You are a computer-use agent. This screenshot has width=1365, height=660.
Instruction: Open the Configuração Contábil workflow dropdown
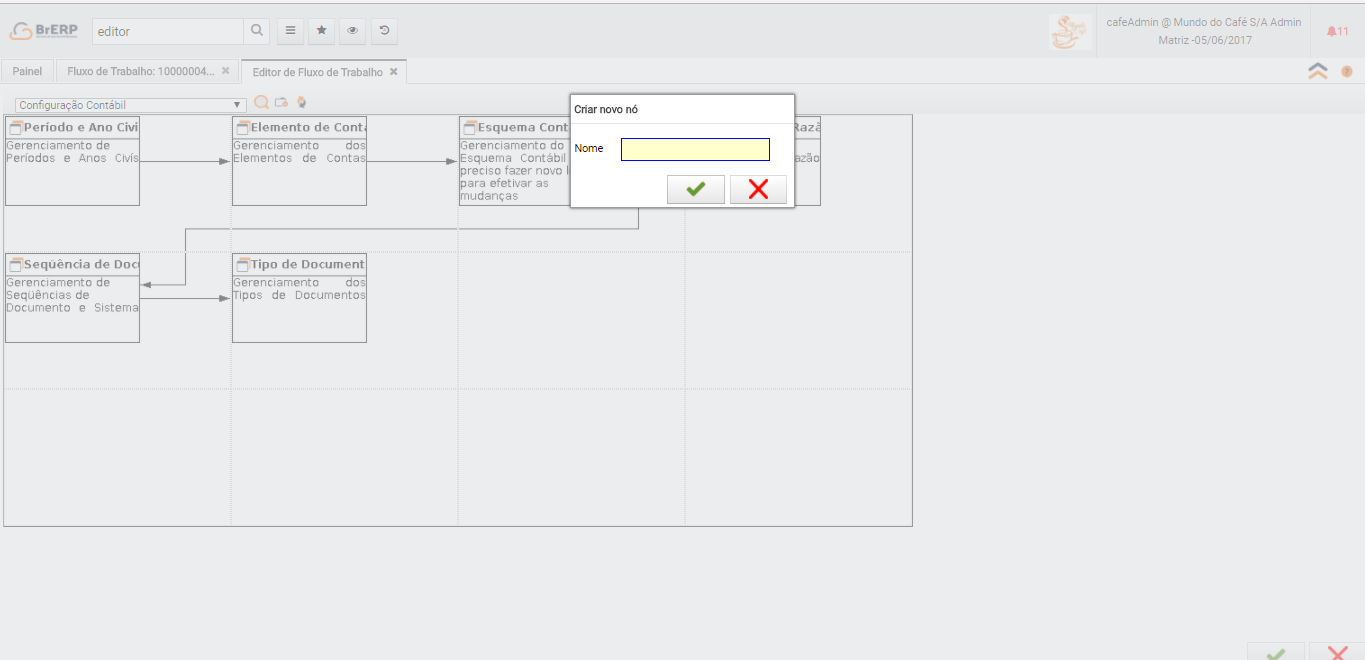tap(131, 105)
